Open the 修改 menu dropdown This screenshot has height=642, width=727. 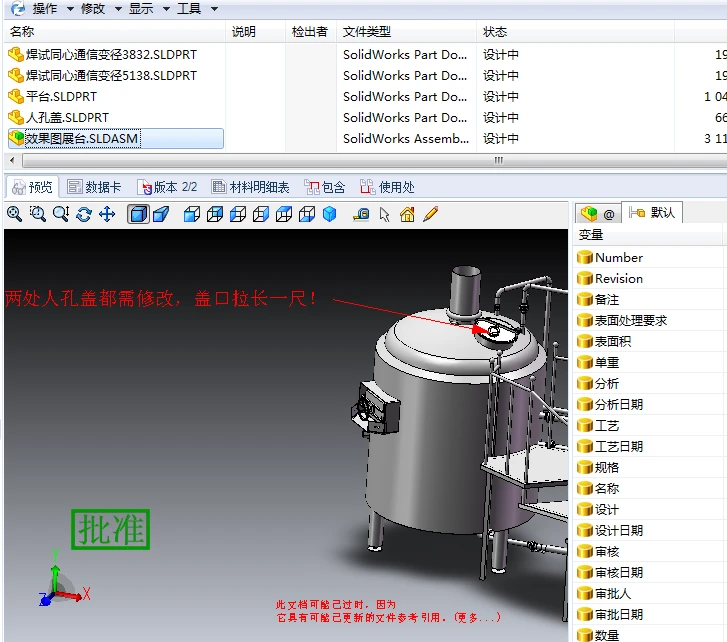coord(101,8)
